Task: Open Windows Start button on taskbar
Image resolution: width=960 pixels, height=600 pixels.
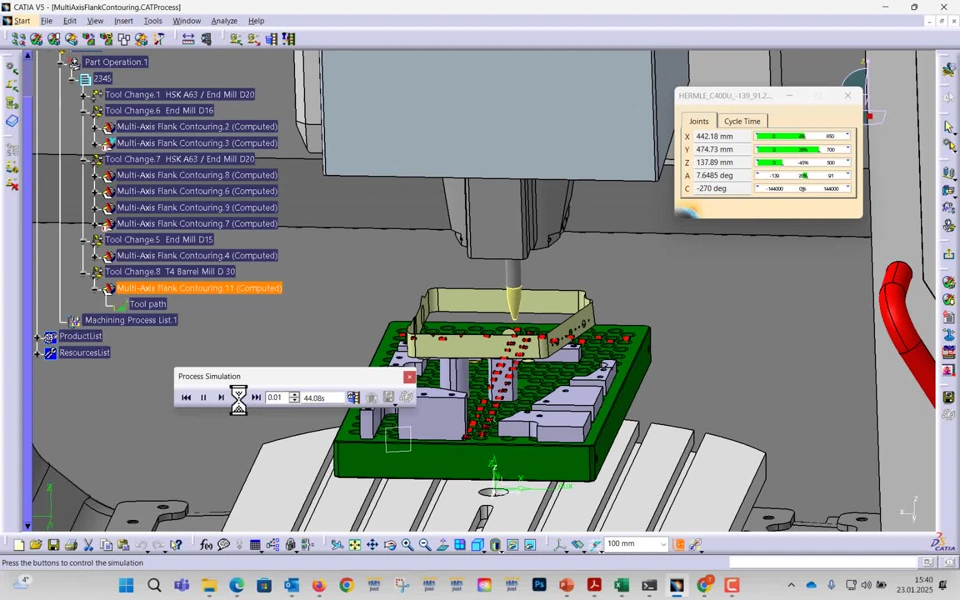Action: [x=126, y=585]
